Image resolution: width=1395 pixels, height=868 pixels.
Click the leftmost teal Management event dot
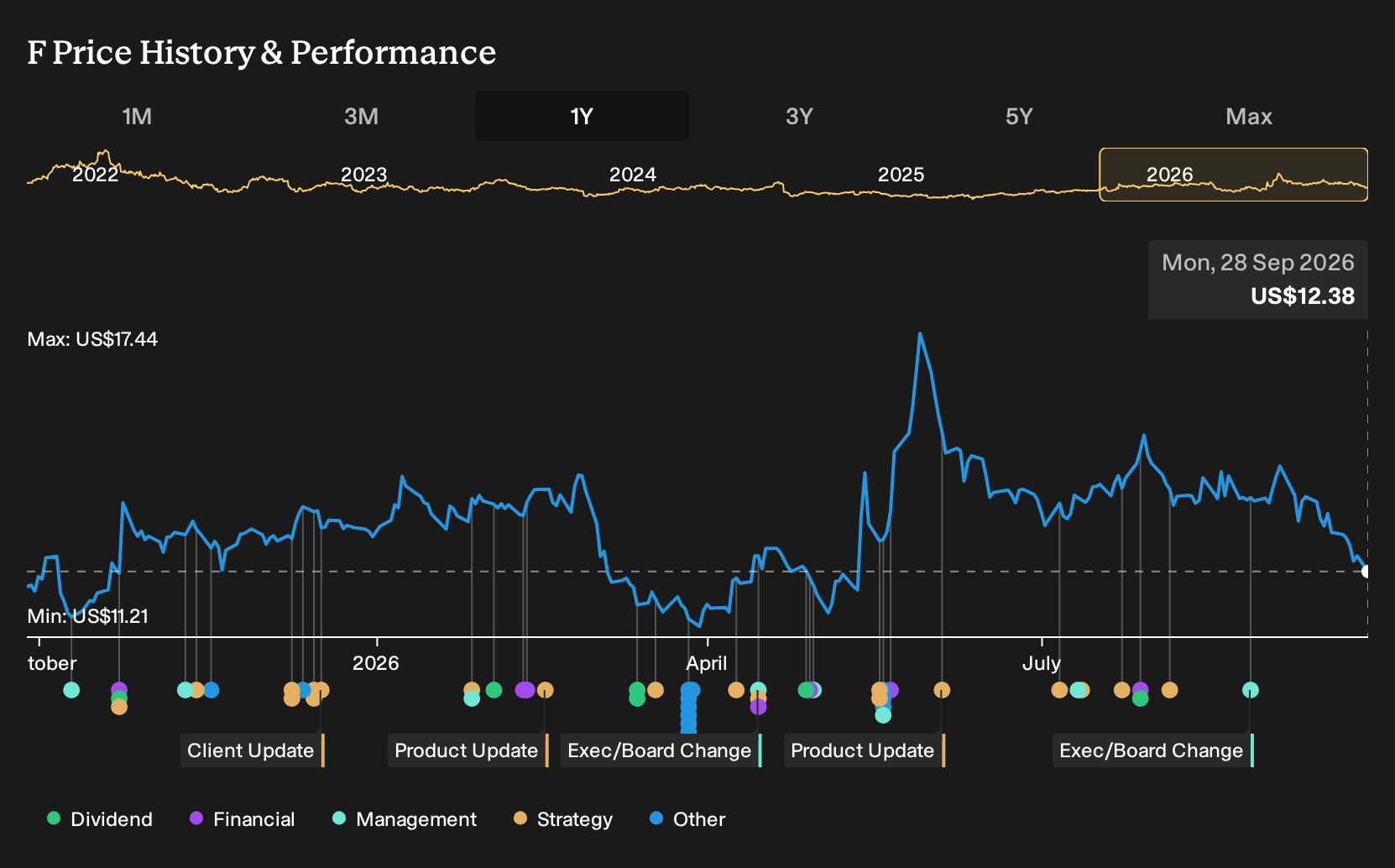click(x=71, y=690)
